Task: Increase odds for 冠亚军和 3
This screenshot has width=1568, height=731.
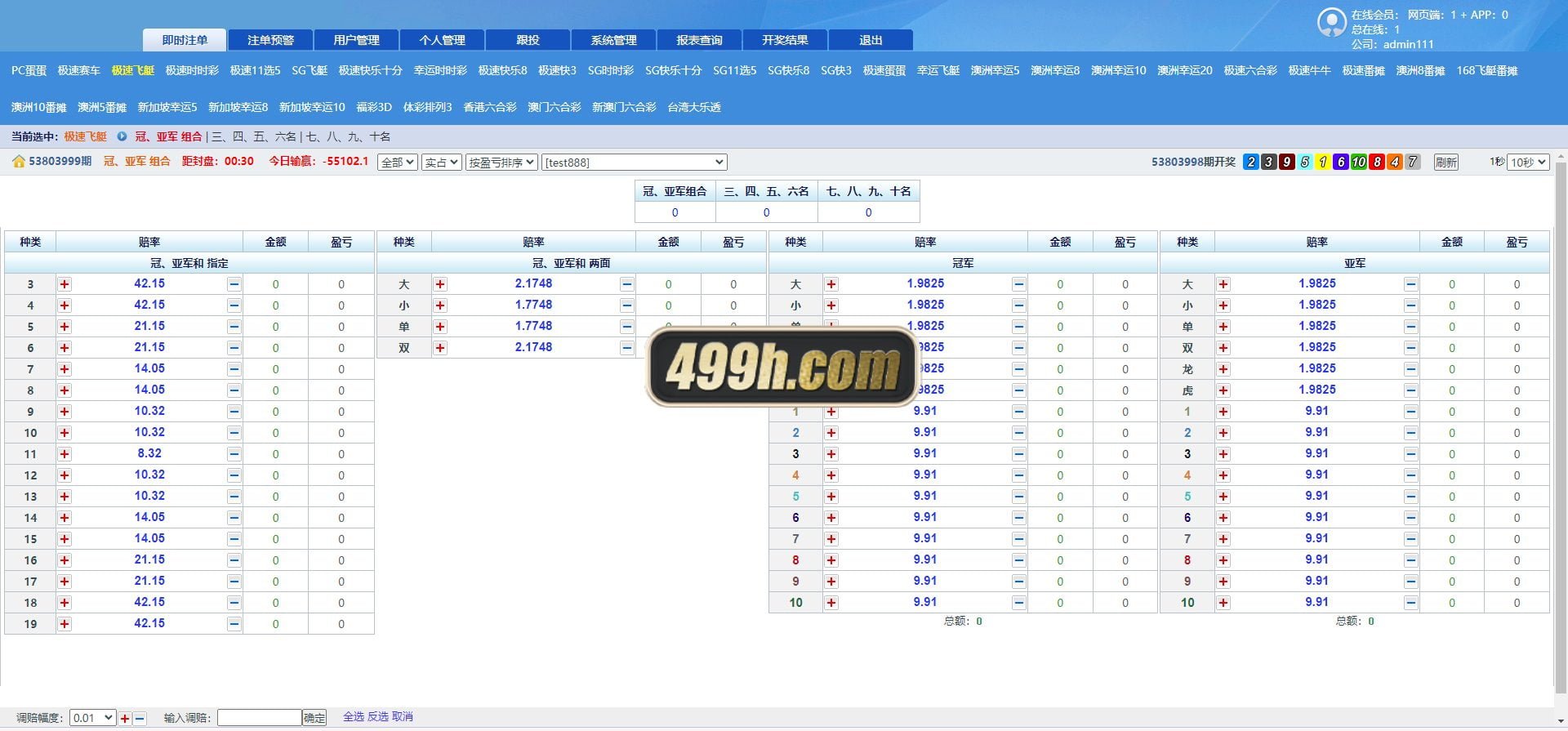Action: 65,284
